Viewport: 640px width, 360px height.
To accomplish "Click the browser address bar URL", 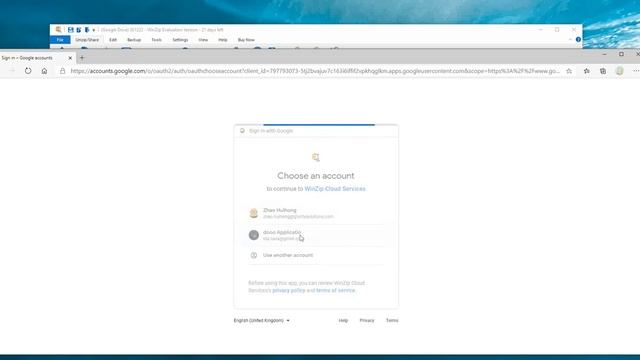I will pyautogui.click(x=314, y=71).
